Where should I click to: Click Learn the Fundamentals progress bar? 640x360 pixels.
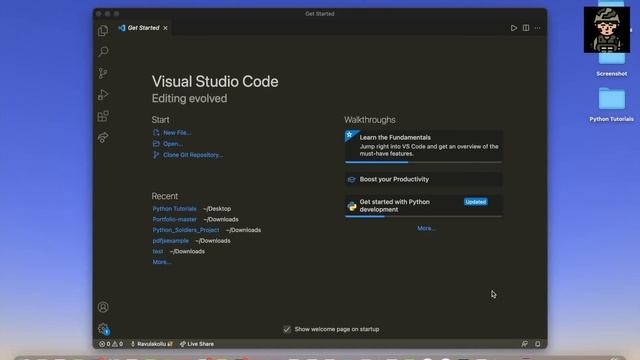[x=424, y=162]
